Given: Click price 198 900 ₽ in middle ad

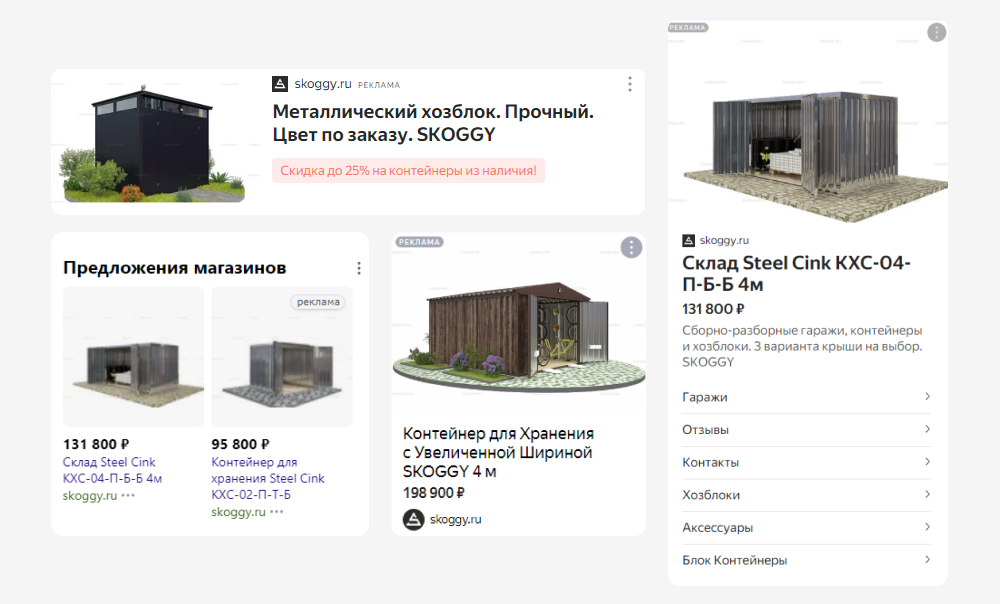Looking at the screenshot, I should [x=434, y=493].
